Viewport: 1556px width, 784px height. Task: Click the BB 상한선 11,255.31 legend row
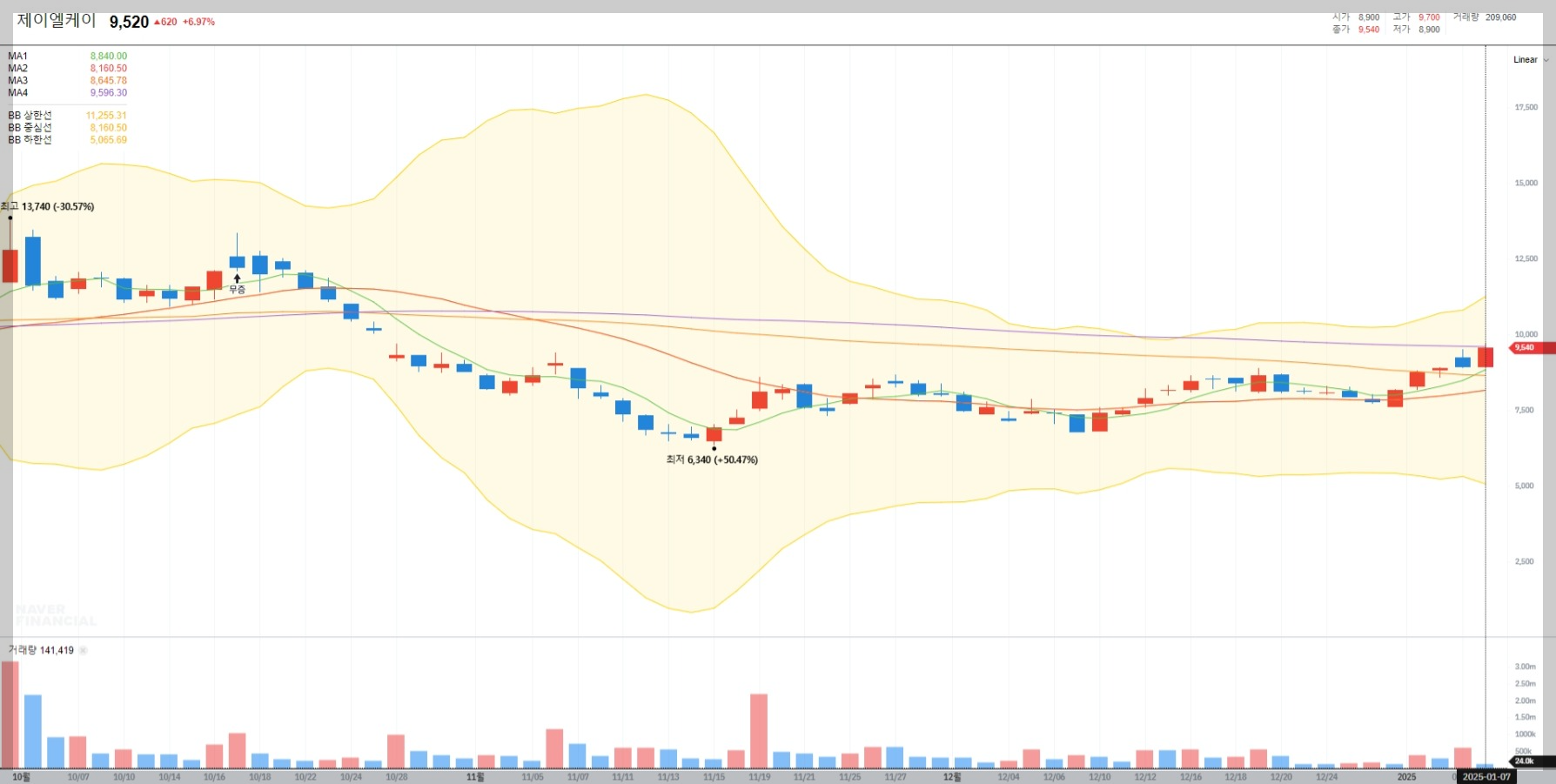[x=68, y=115]
